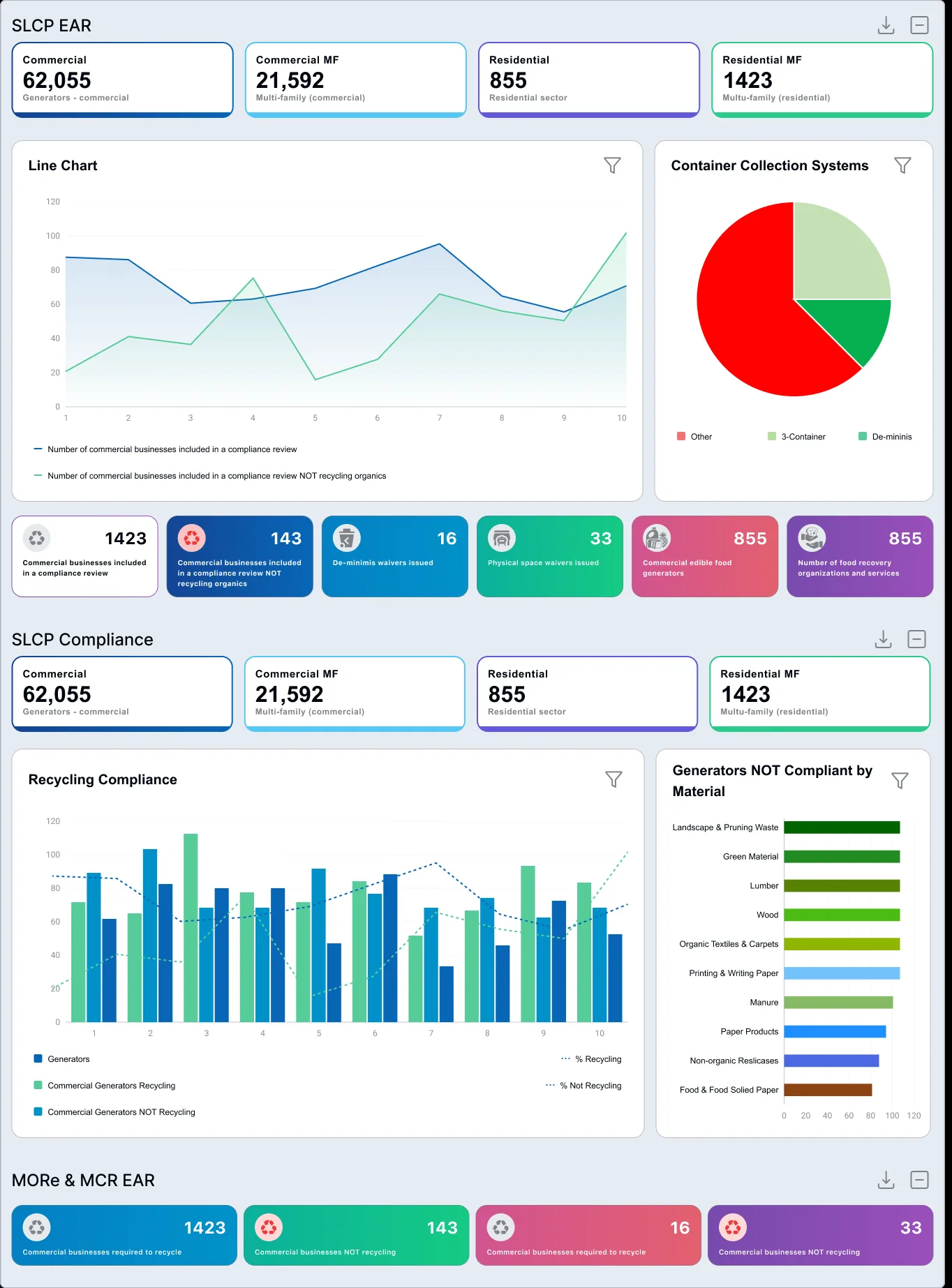Screen dimensions: 952x1288
Task: Toggle 'De-mininis' legend item in pie chart
Action: click(885, 437)
